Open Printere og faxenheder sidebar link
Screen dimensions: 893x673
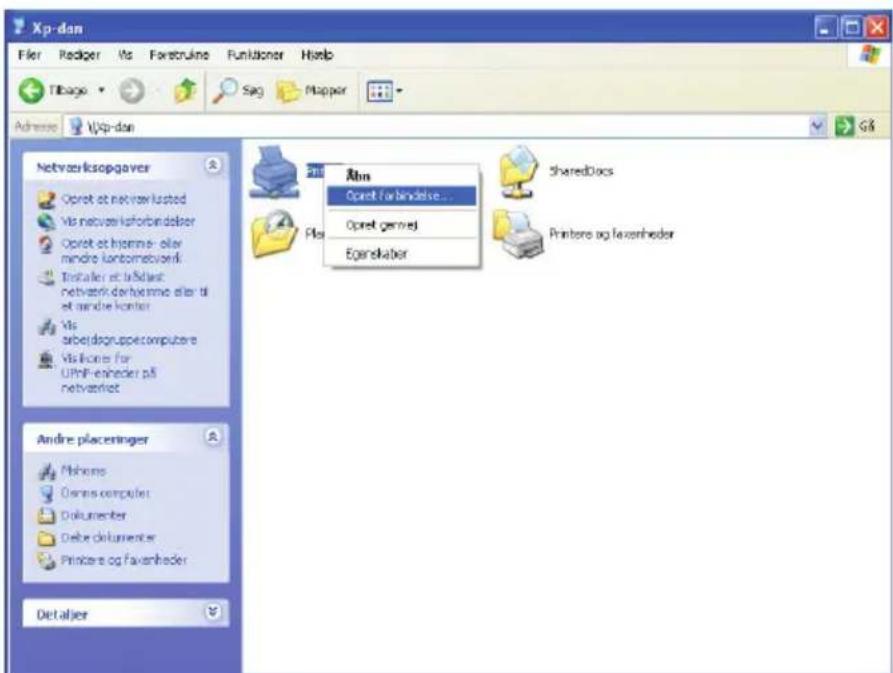point(124,560)
